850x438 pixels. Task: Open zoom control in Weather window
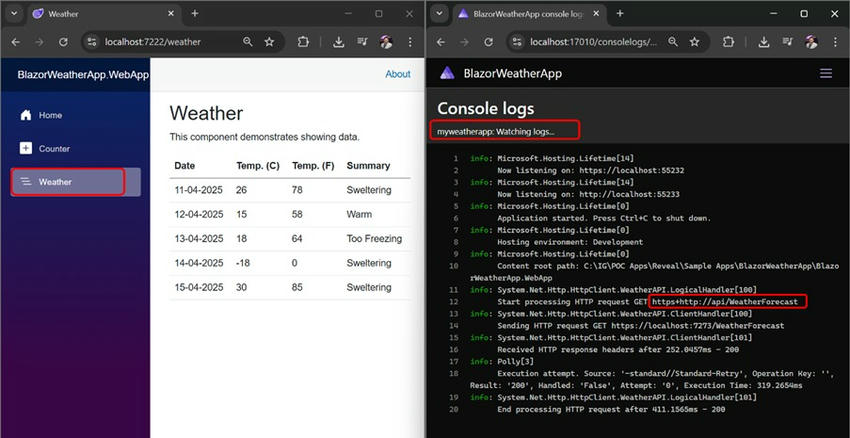(248, 42)
